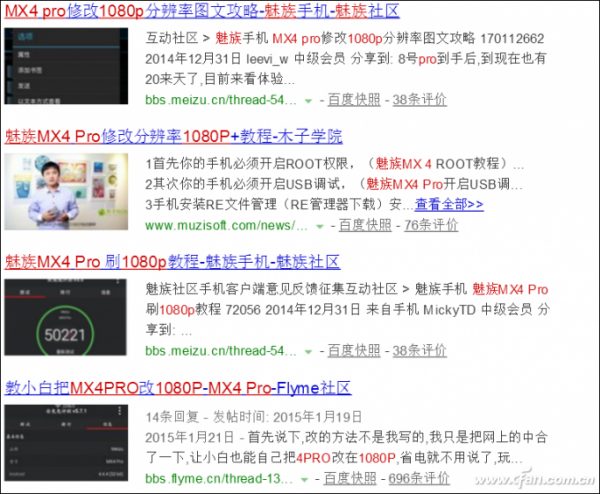This screenshot has width=600, height=494.
Task: Open the '魅族MX4 Pro修改分辨率1080P+教程-木子学院' title
Action: [x=173, y=136]
